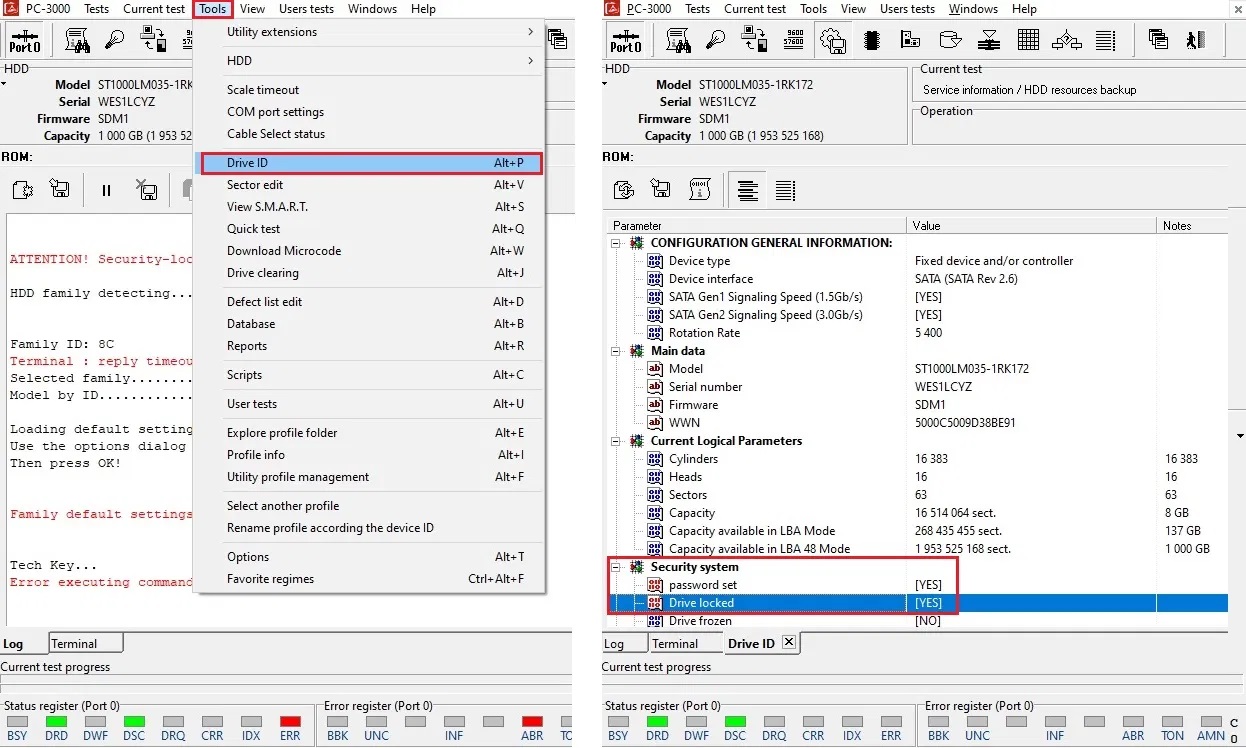
Task: Open the Database cylinder toolbar icon
Action: [x=950, y=40]
